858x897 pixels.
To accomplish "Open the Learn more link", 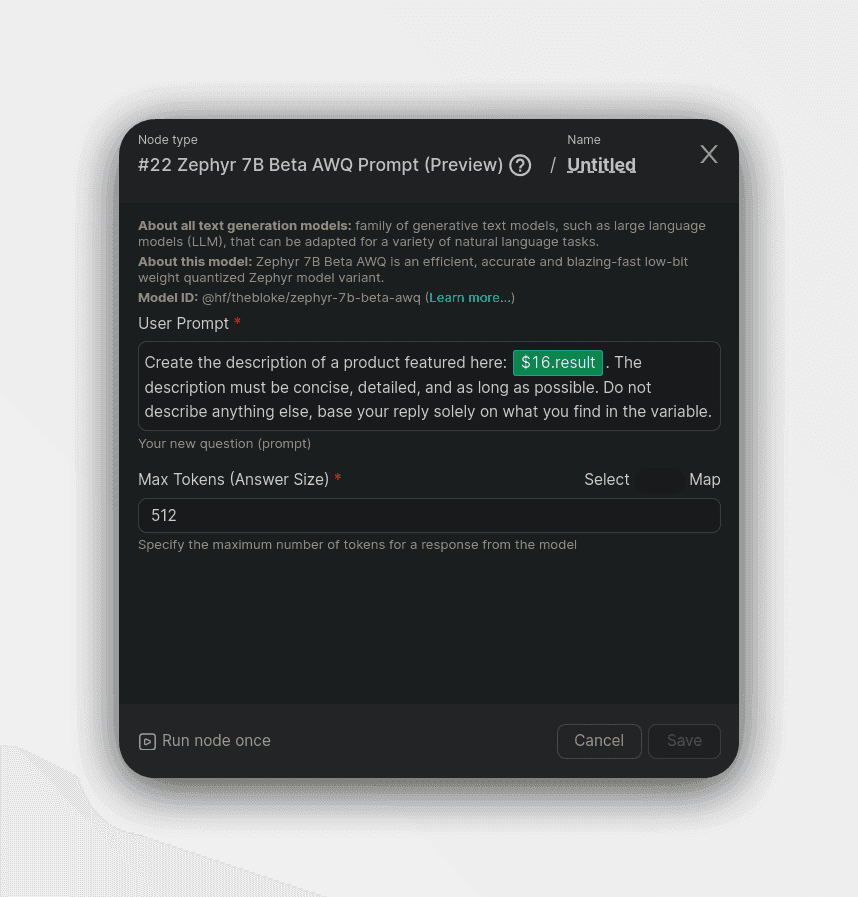I will (x=470, y=298).
